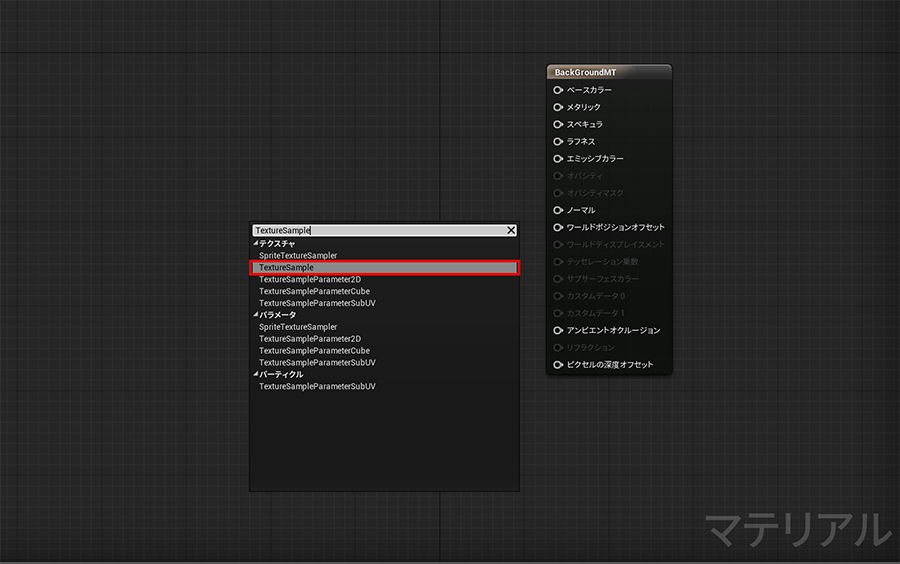Click the メタリック input pin circle

559,107
